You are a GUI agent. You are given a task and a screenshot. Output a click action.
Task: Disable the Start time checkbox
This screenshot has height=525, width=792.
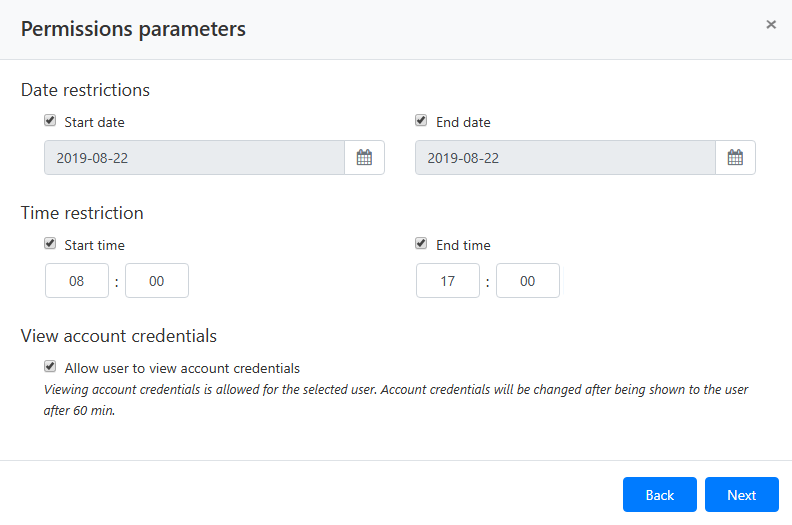(x=50, y=244)
